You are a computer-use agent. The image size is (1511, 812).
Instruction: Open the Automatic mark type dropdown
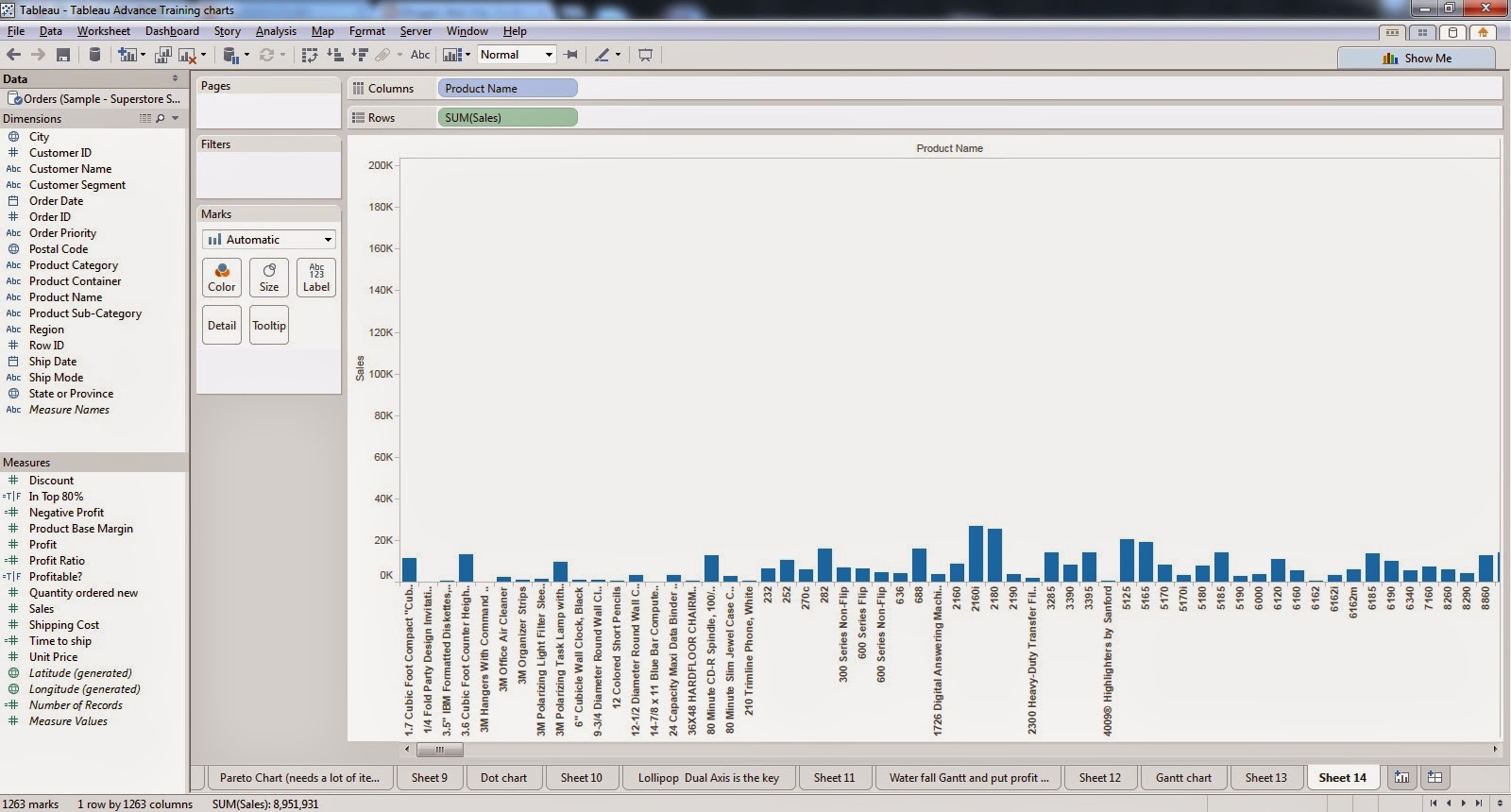tap(269, 239)
